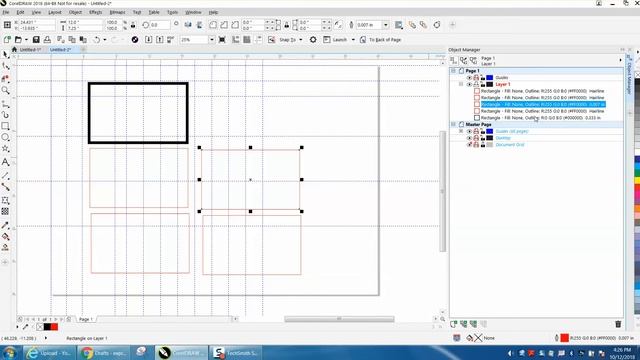Select the Rectangle tool
The height and width of the screenshot is (360, 640).
[5, 126]
